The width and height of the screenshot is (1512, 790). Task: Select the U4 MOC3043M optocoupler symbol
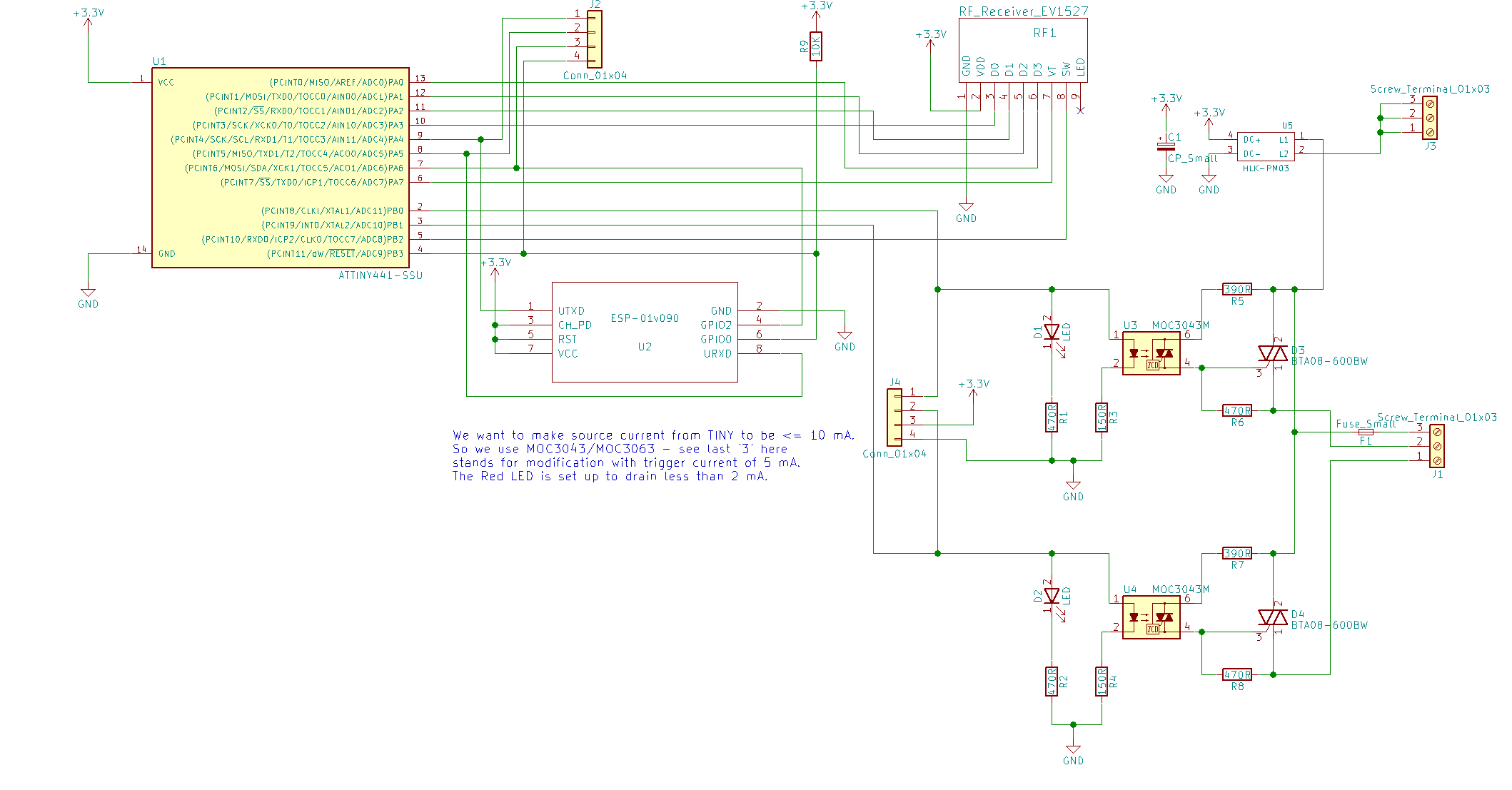pos(1151,617)
